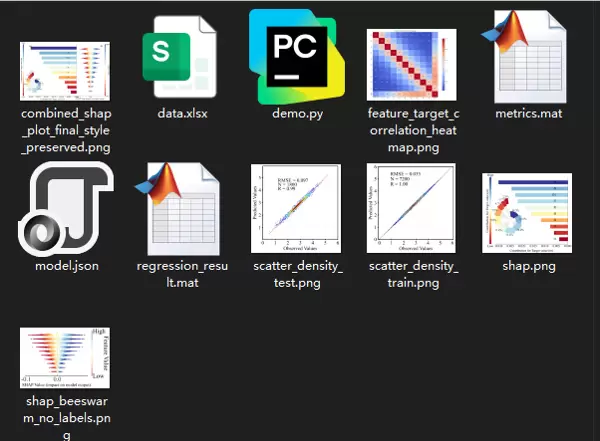Click the "shap.png" filename text
Image resolution: width=600 pixels, height=441 pixels.
click(x=528, y=267)
